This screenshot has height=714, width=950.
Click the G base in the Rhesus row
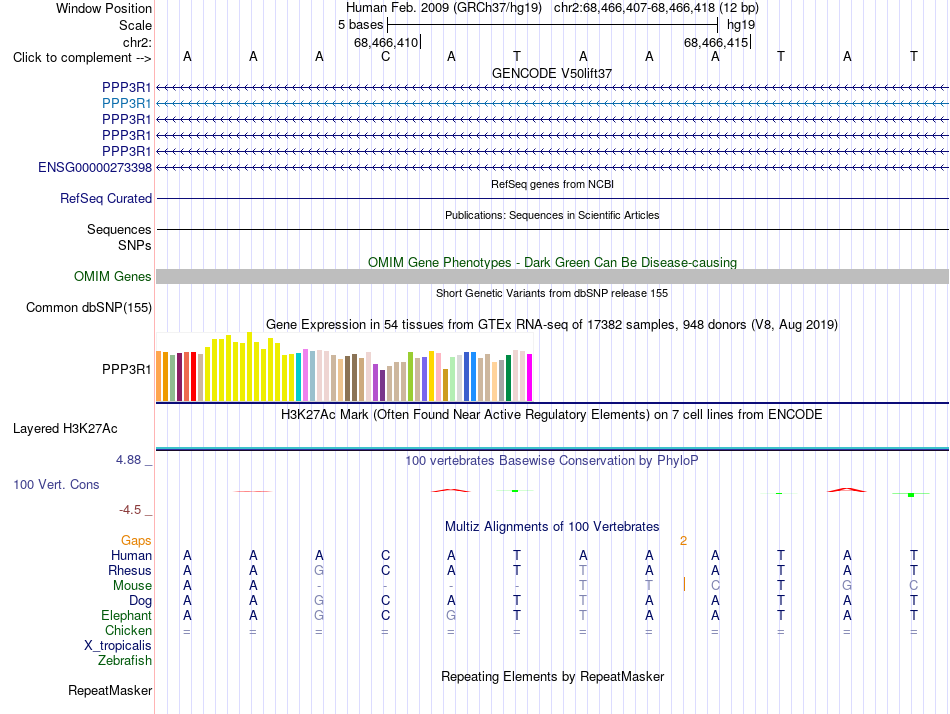(319, 570)
